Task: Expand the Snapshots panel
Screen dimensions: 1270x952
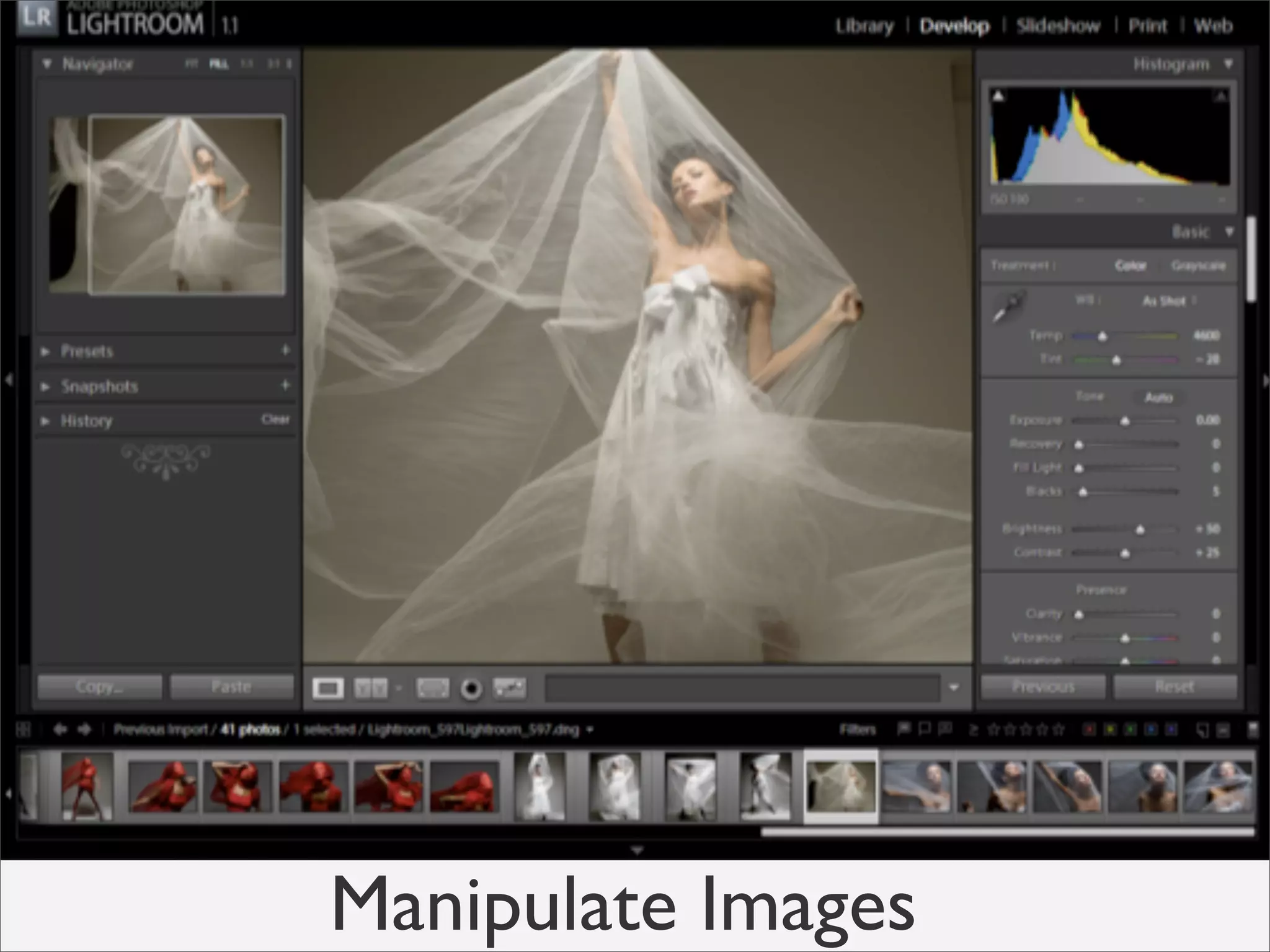Action: (x=99, y=387)
